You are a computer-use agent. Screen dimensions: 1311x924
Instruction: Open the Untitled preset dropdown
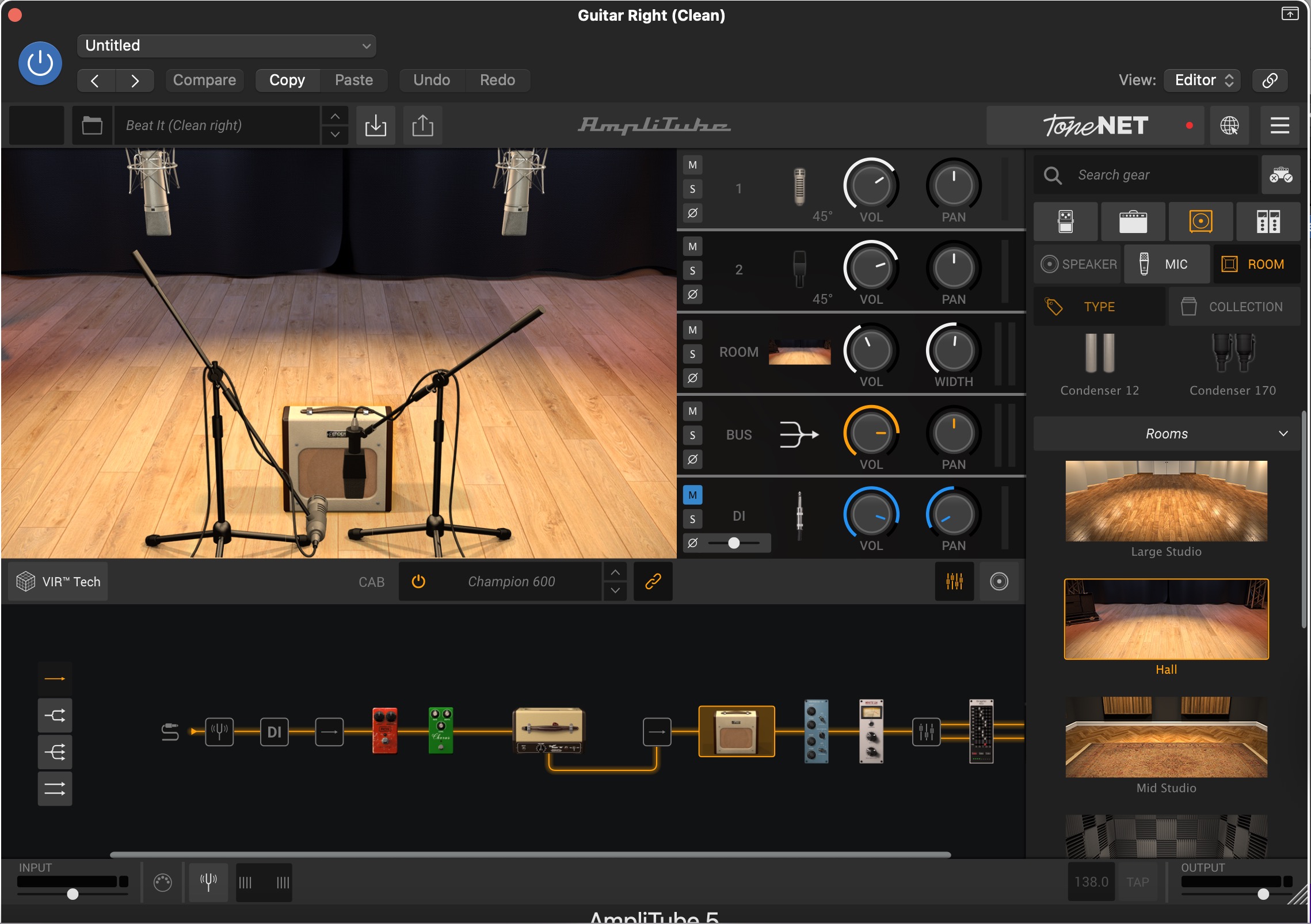coord(227,45)
